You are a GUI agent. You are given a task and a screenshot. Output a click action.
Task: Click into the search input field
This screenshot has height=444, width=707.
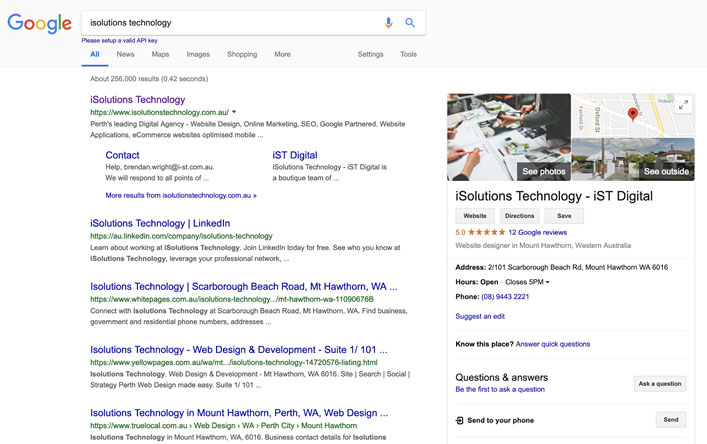coord(230,23)
